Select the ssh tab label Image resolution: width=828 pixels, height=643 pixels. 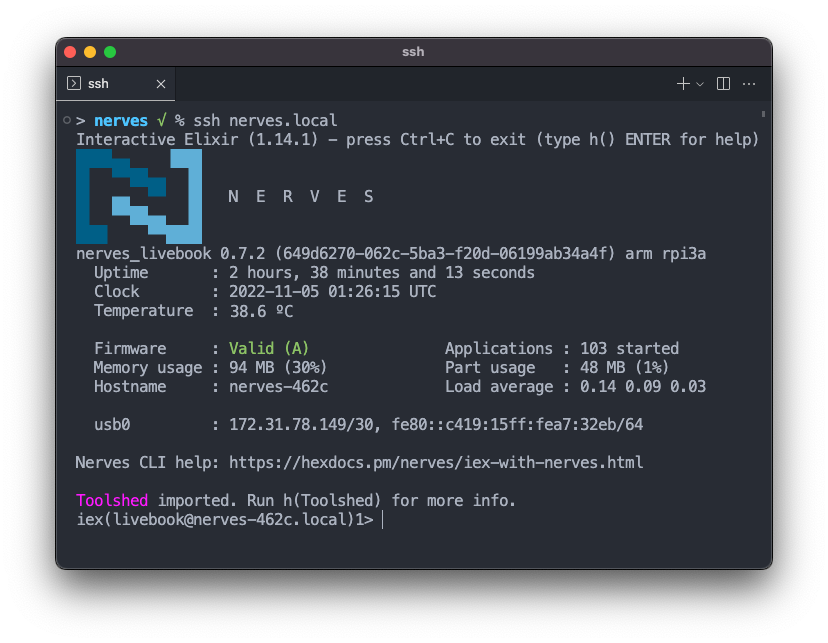[x=98, y=84]
